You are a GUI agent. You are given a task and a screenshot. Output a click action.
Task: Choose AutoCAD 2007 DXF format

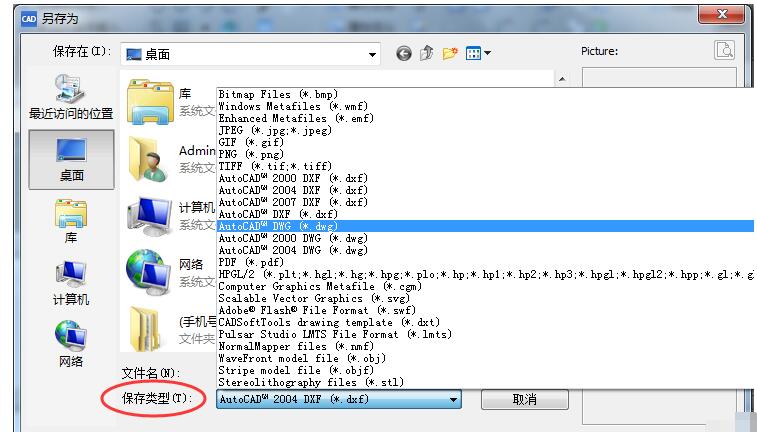(485, 202)
